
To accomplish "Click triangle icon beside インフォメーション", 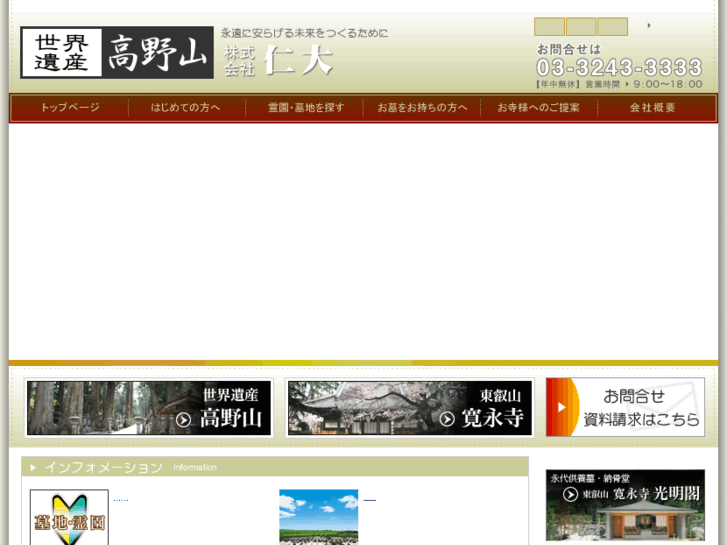I will [x=33, y=468].
